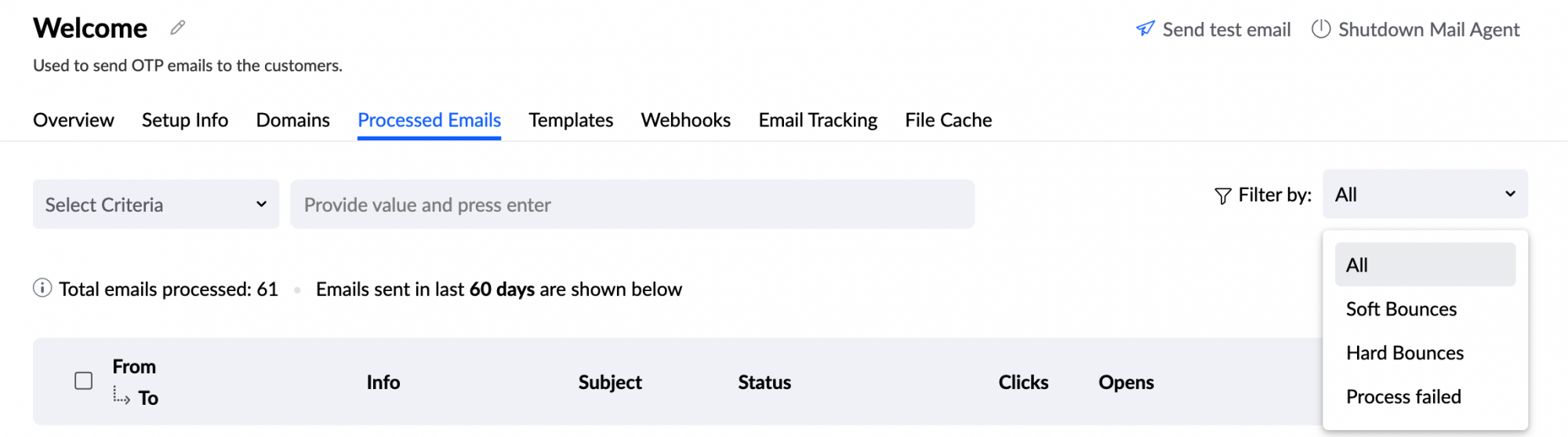This screenshot has width=1568, height=437.
Task: Click the paper plane send icon
Action: click(x=1145, y=29)
